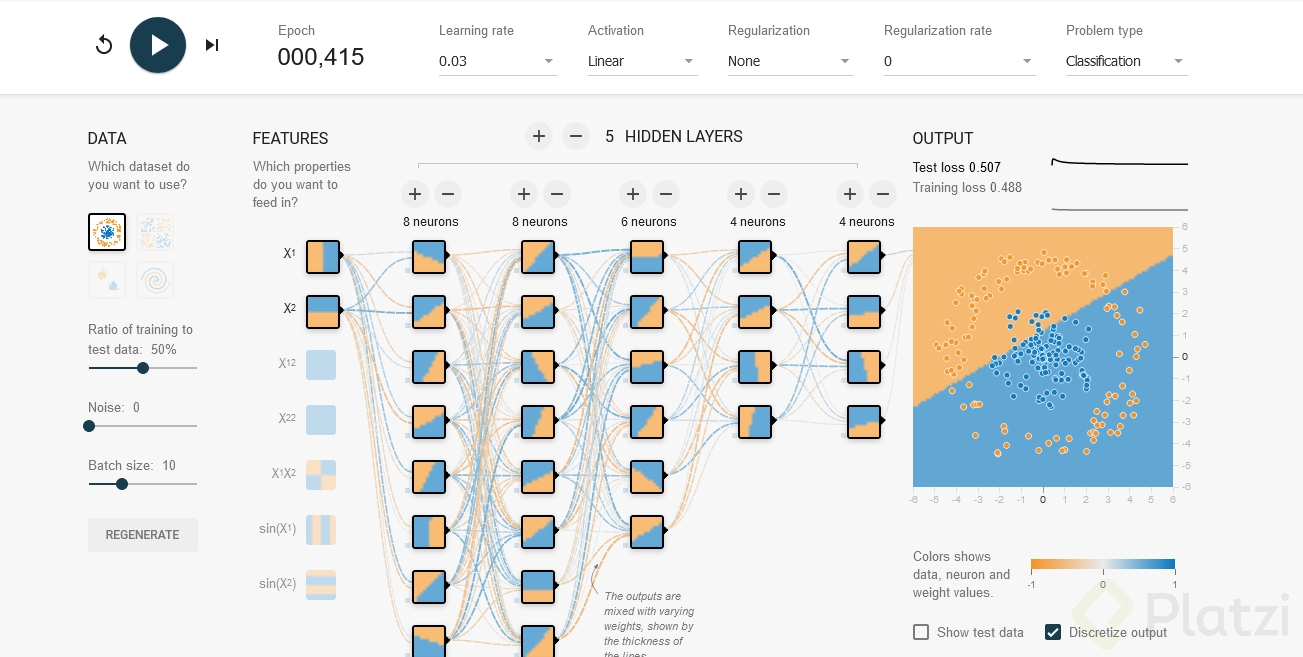Enable the X1X2 feature input
The image size is (1303, 657).
coord(321,474)
